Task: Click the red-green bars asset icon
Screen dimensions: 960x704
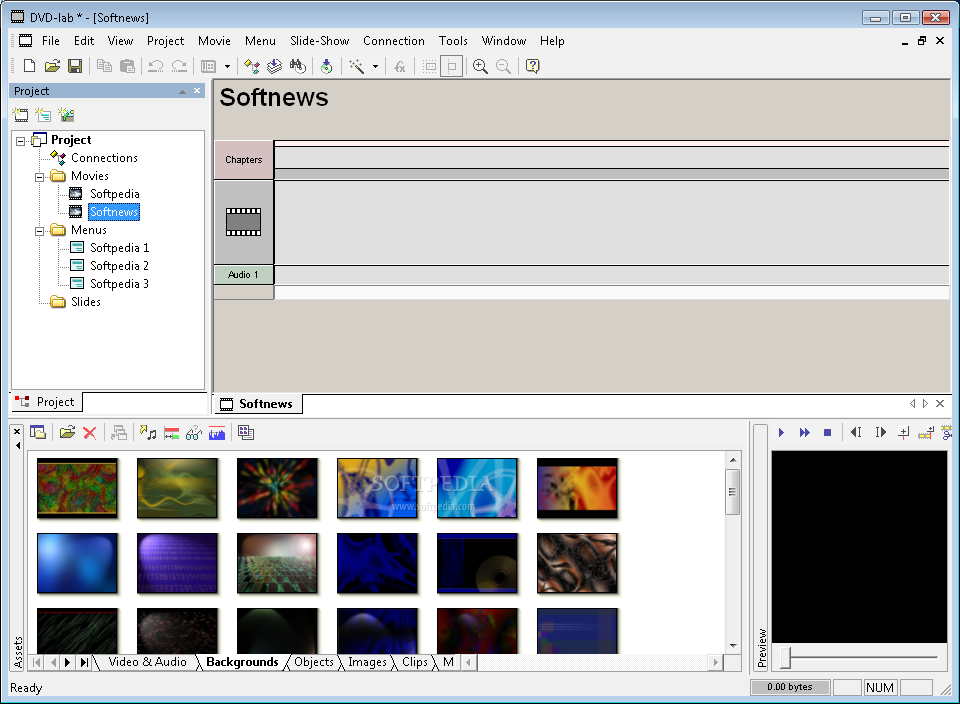Action: [171, 433]
